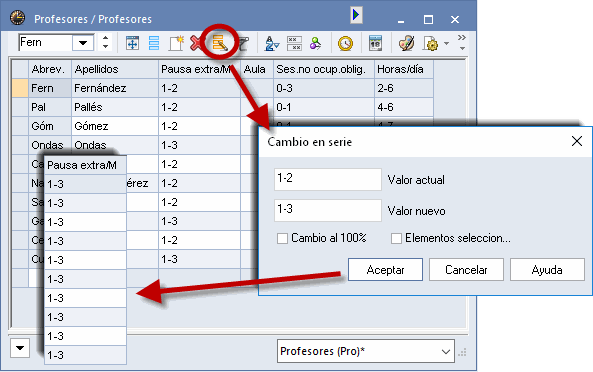Click the A-Z sort icon
This screenshot has width=593, height=372.
272,43
